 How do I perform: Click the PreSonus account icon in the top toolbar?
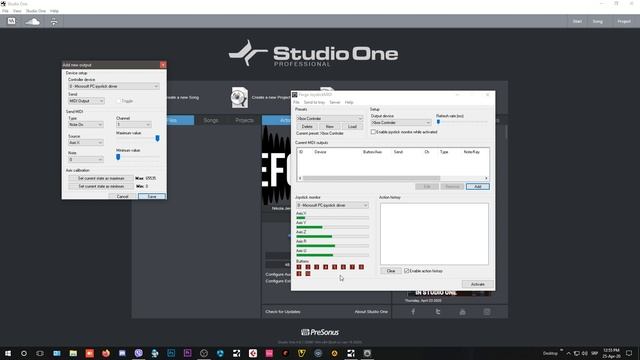11,21
